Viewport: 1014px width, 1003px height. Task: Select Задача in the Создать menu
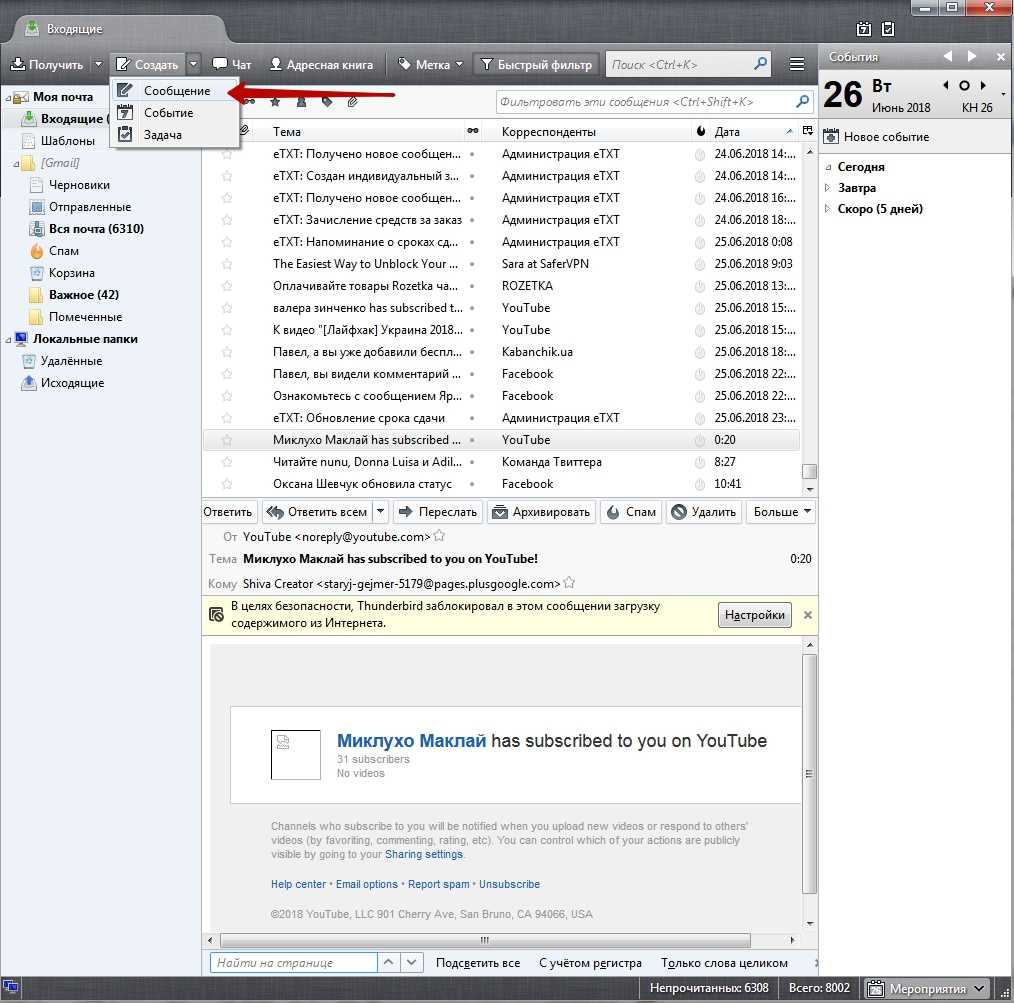tap(162, 135)
